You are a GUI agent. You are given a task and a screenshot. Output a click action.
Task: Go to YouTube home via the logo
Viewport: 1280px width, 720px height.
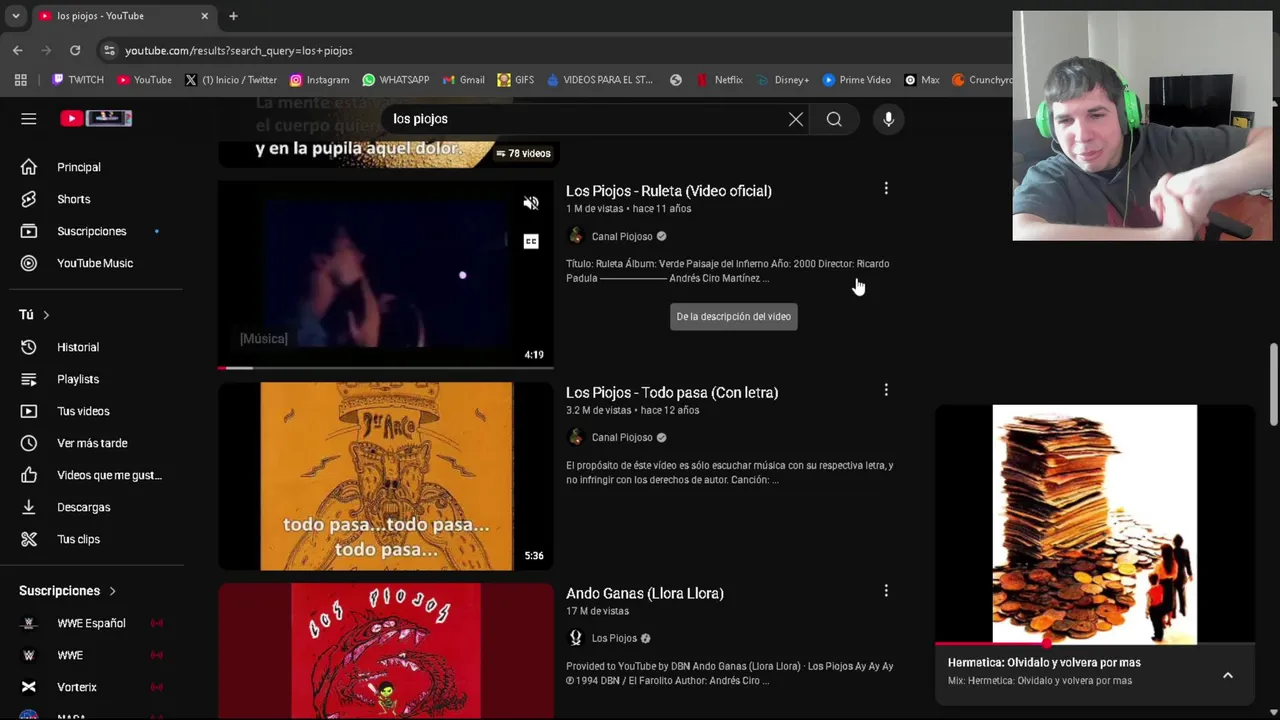tap(96, 118)
